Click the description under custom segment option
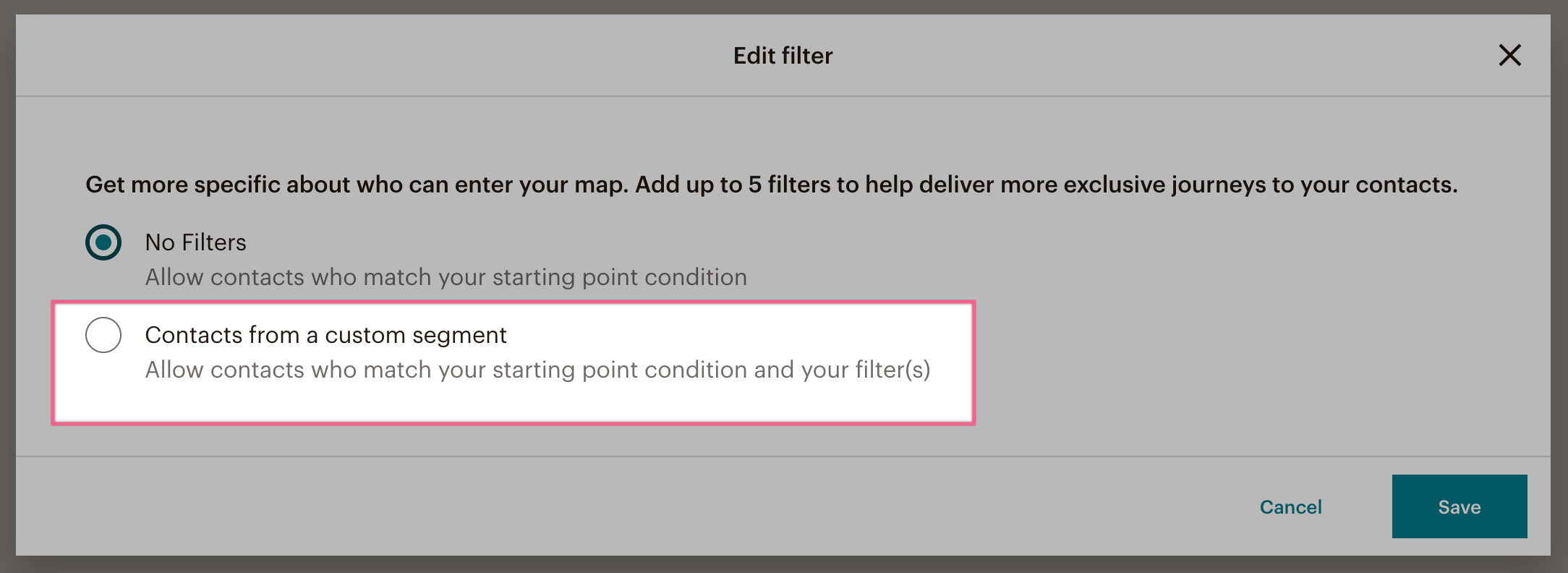The image size is (1568, 573). click(x=537, y=370)
